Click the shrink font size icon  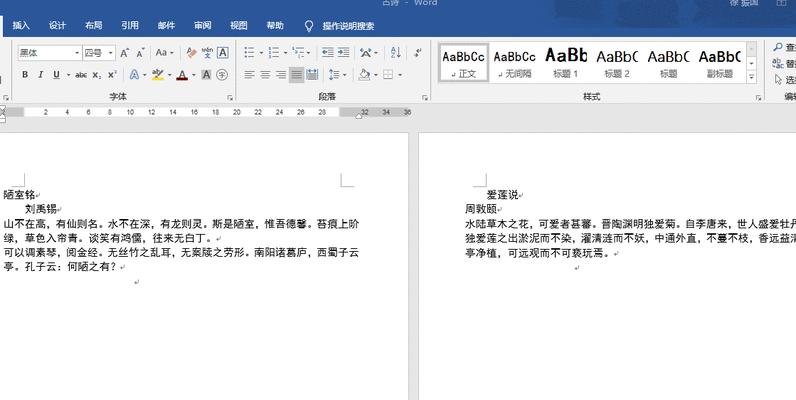pyautogui.click(x=141, y=53)
